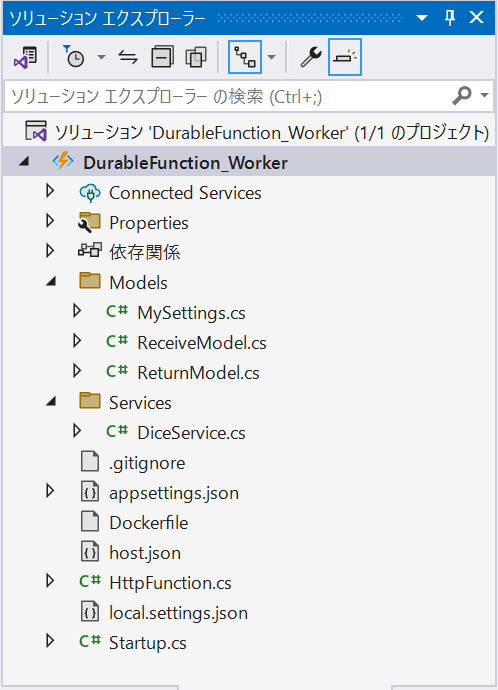
Task: Open the window position dropdown menu
Action: [422, 18]
